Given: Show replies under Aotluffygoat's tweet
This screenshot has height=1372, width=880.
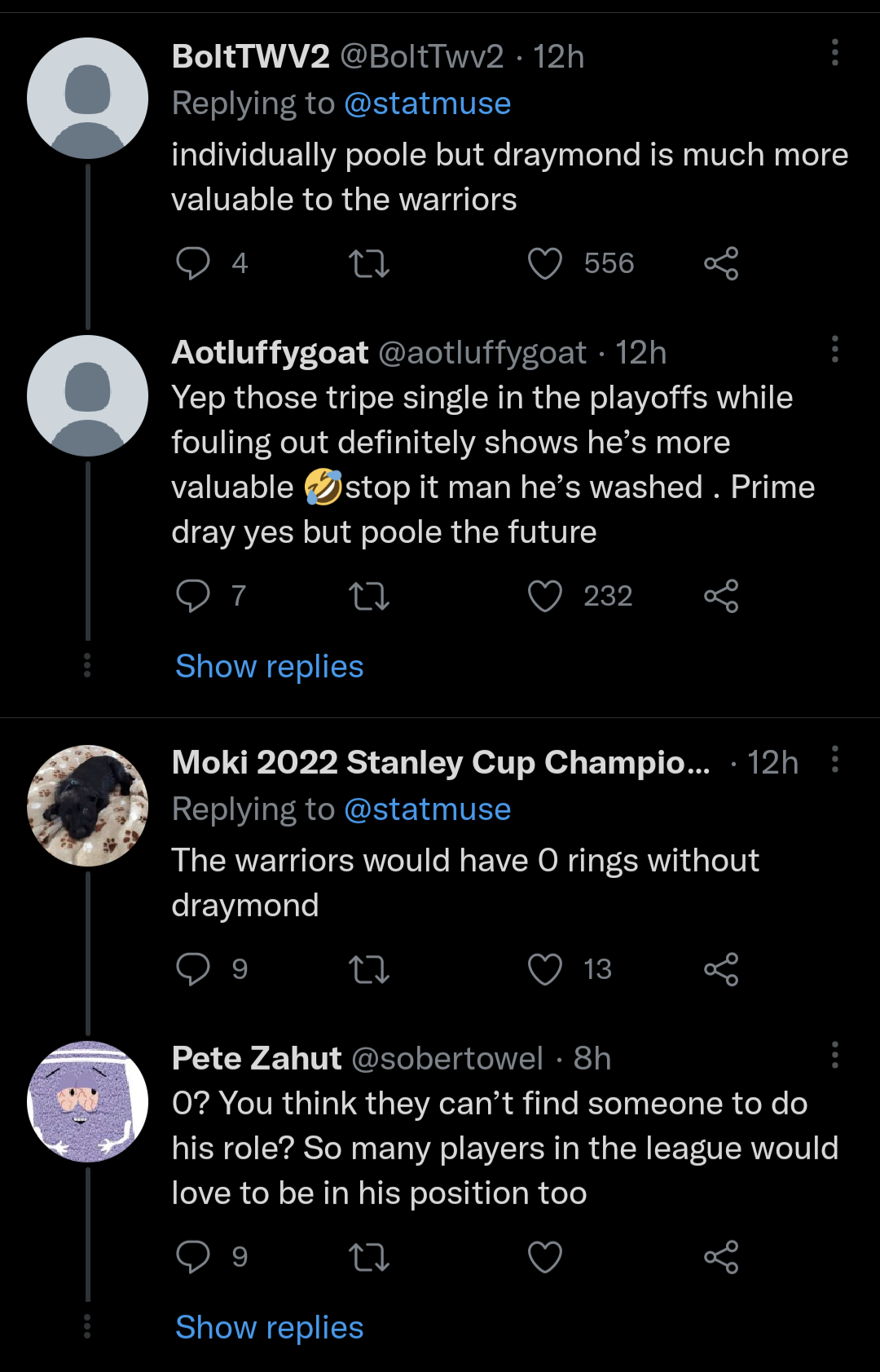Looking at the screenshot, I should (269, 667).
